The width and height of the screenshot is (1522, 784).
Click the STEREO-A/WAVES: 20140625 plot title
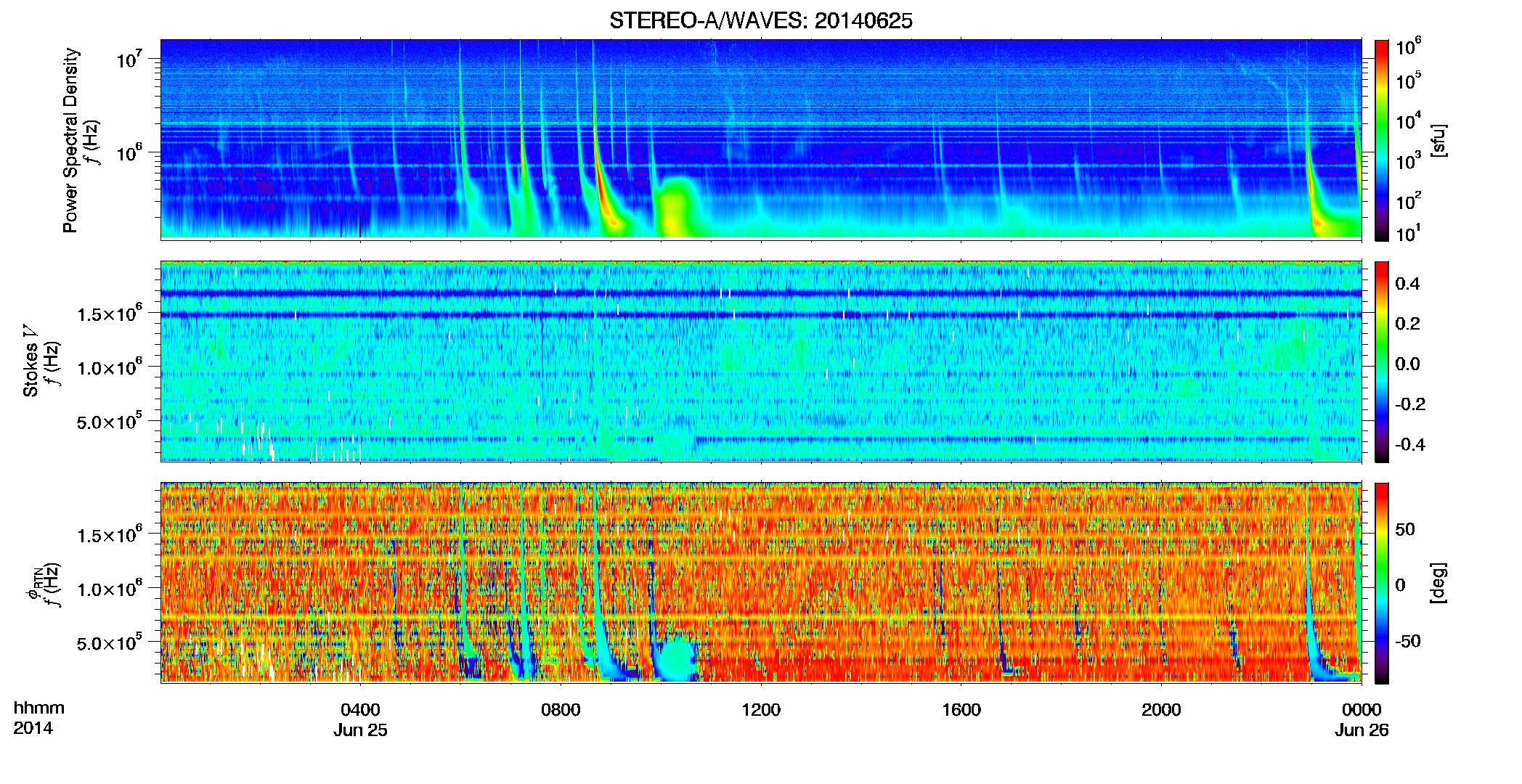760,21
